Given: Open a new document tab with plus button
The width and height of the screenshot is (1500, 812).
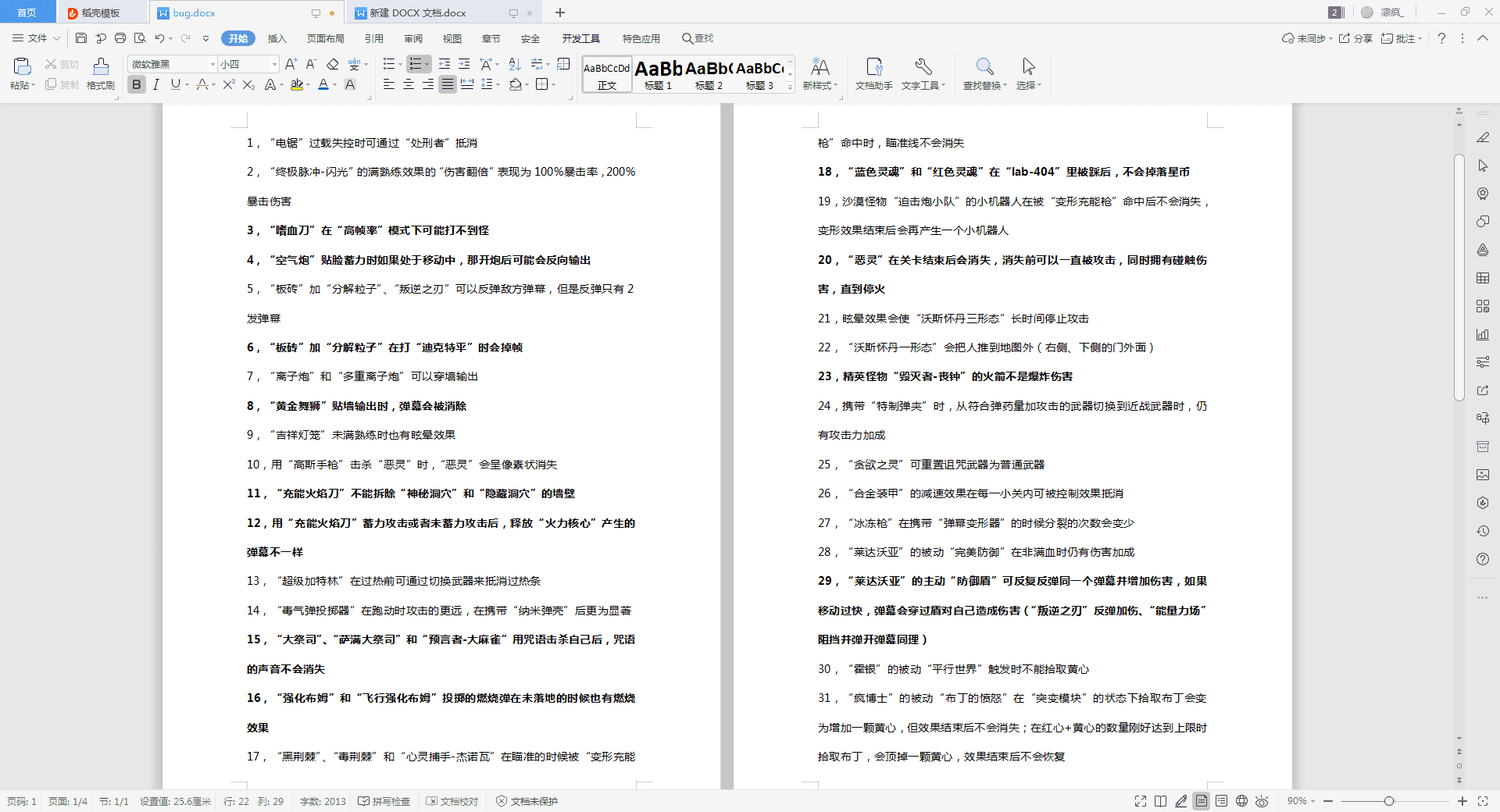Looking at the screenshot, I should point(560,12).
